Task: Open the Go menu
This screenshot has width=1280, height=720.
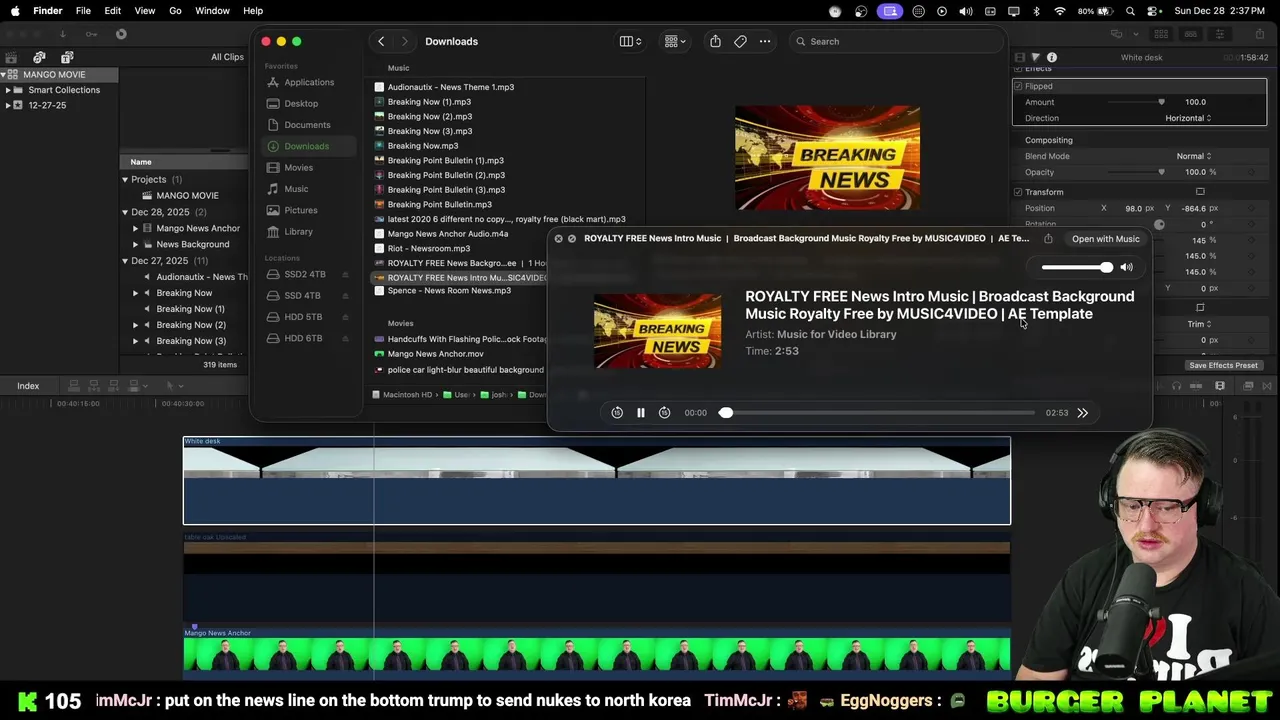Action: coord(175,11)
